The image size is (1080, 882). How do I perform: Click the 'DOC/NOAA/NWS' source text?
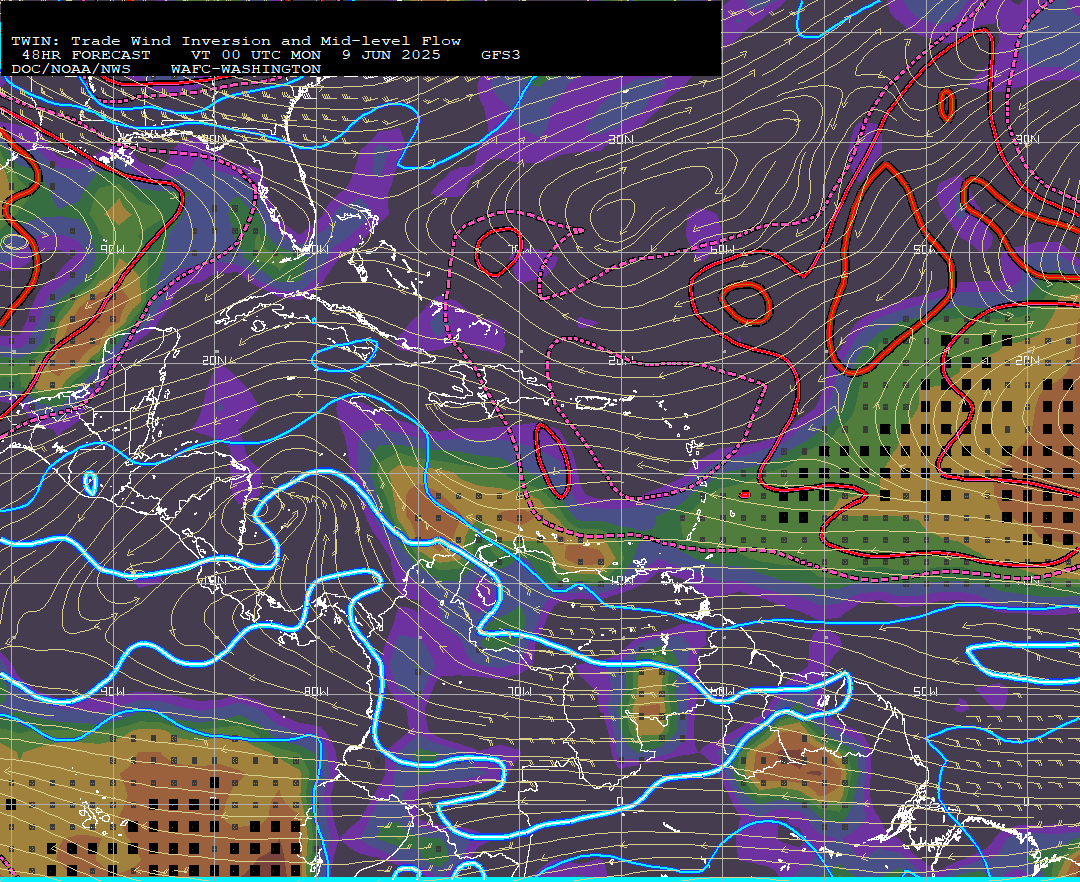pos(71,70)
